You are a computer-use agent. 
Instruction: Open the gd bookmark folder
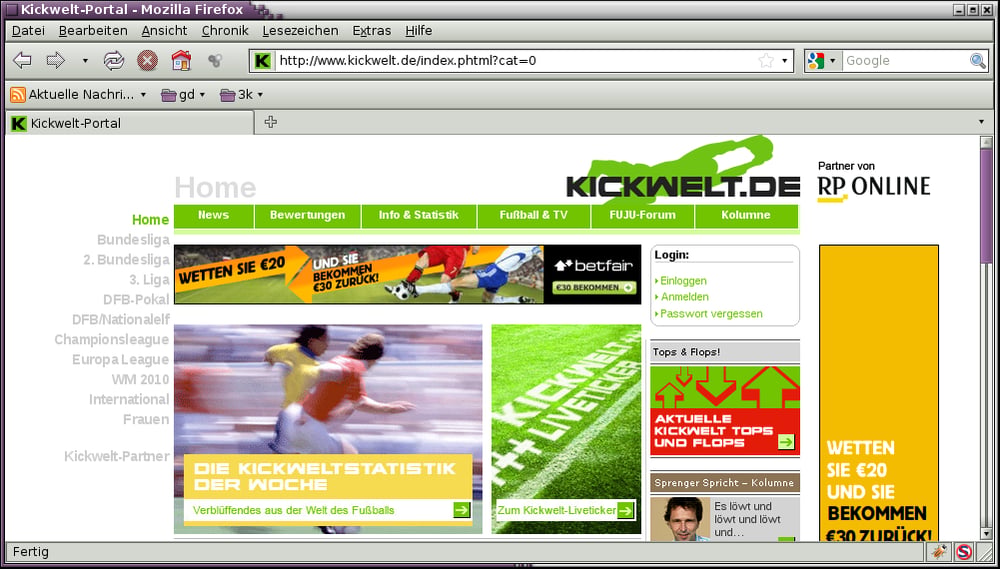(183, 94)
